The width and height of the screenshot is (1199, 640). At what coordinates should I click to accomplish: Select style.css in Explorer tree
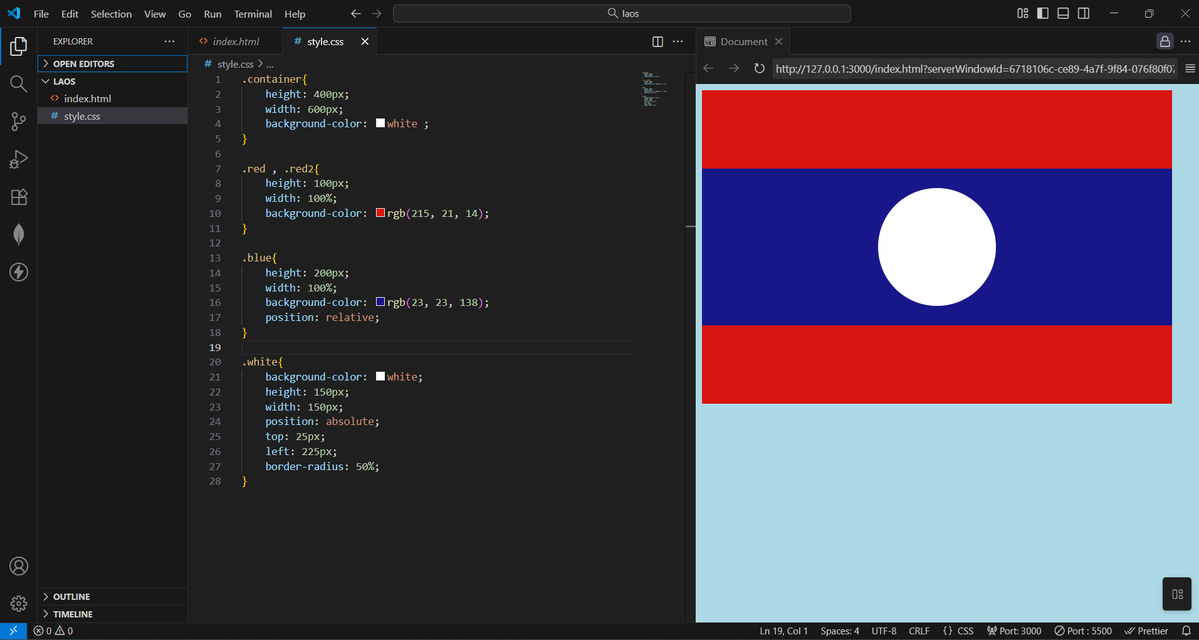coord(112,116)
